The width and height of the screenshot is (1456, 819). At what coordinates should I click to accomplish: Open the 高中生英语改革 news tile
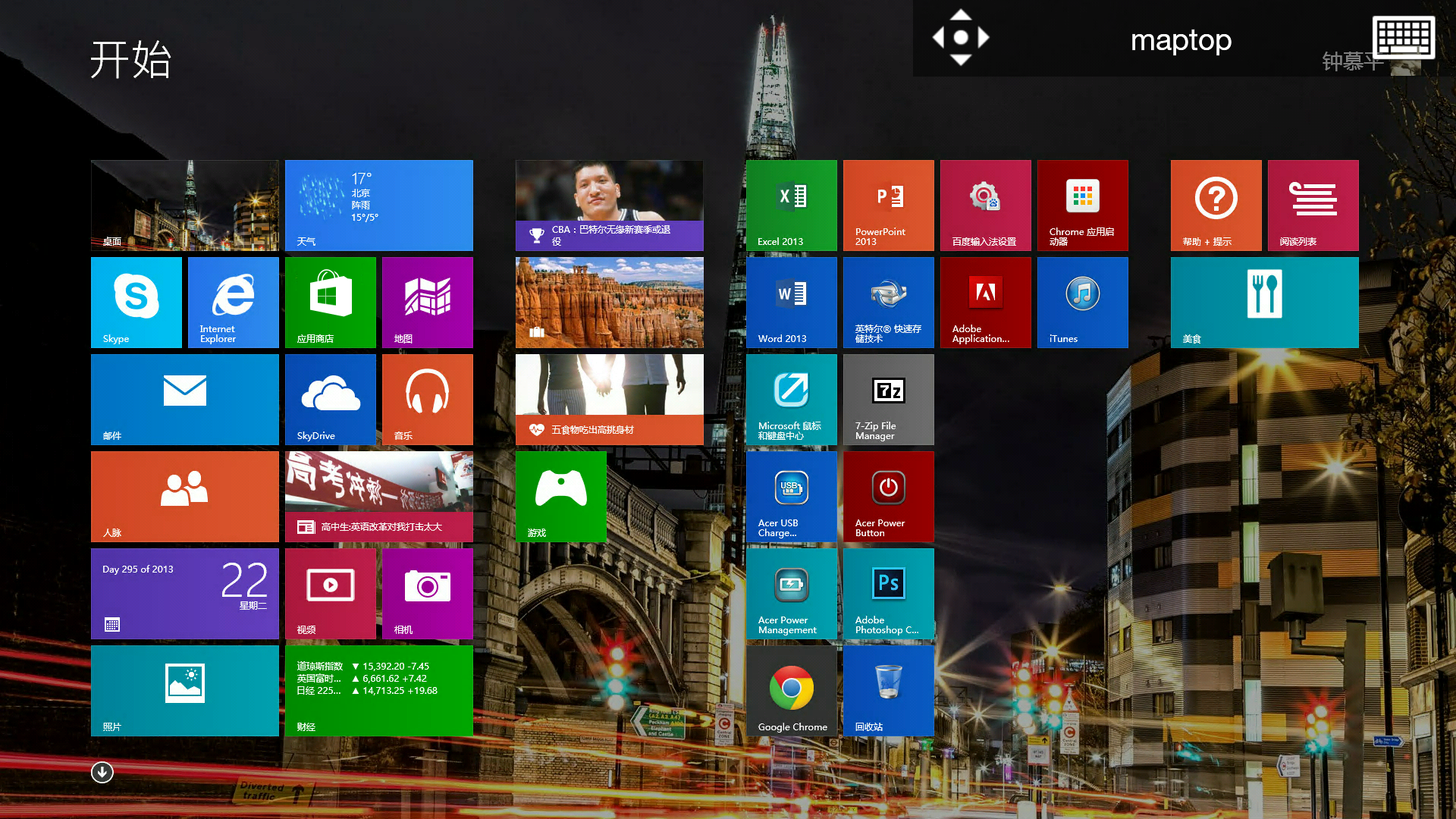coord(379,497)
